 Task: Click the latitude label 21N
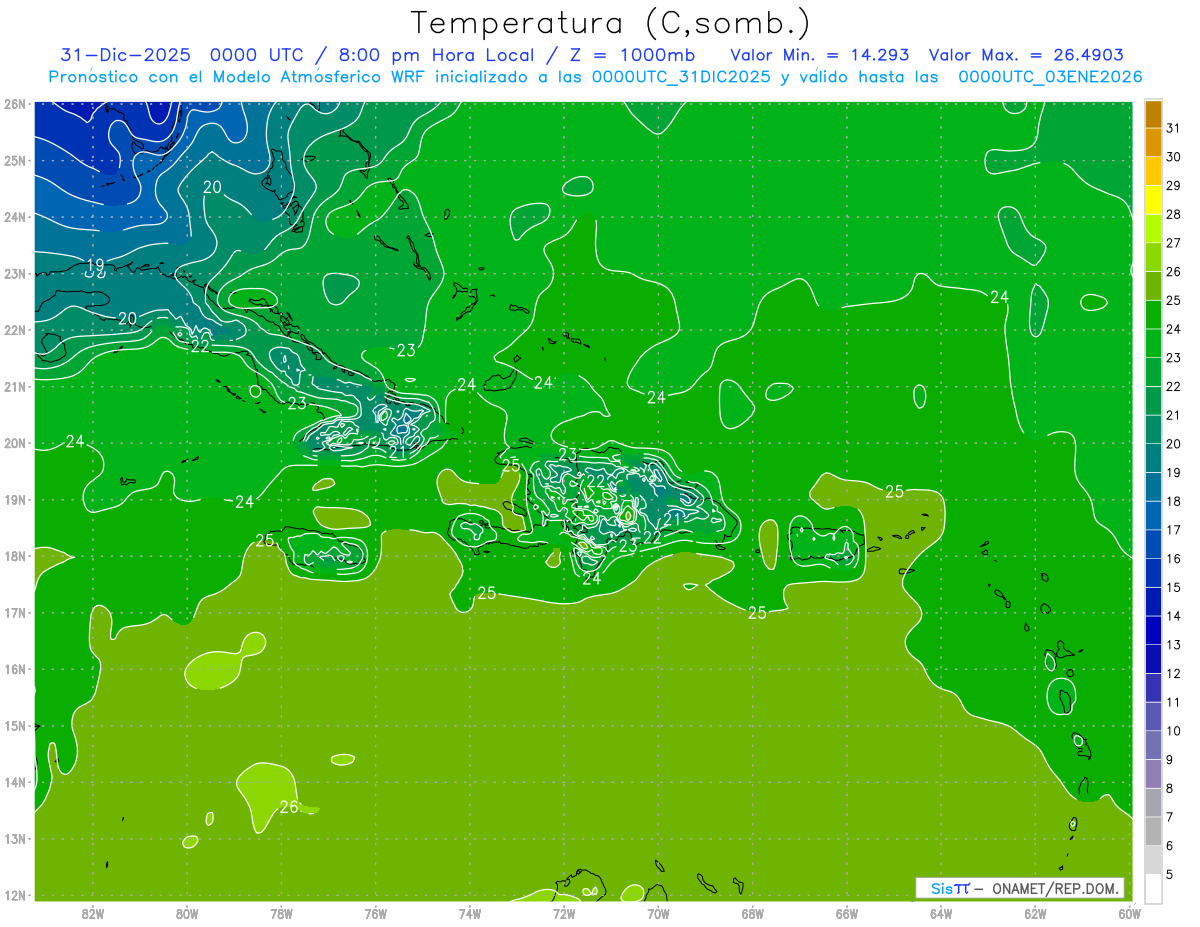(x=14, y=386)
